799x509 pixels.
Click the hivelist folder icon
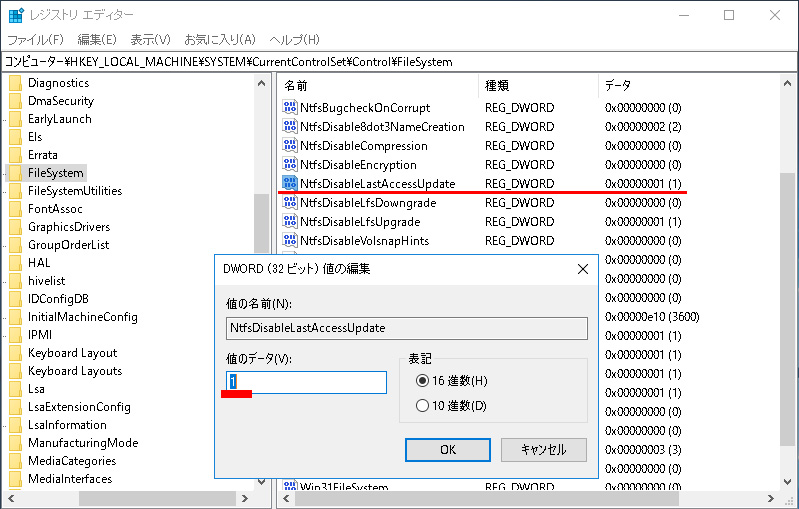(x=15, y=281)
